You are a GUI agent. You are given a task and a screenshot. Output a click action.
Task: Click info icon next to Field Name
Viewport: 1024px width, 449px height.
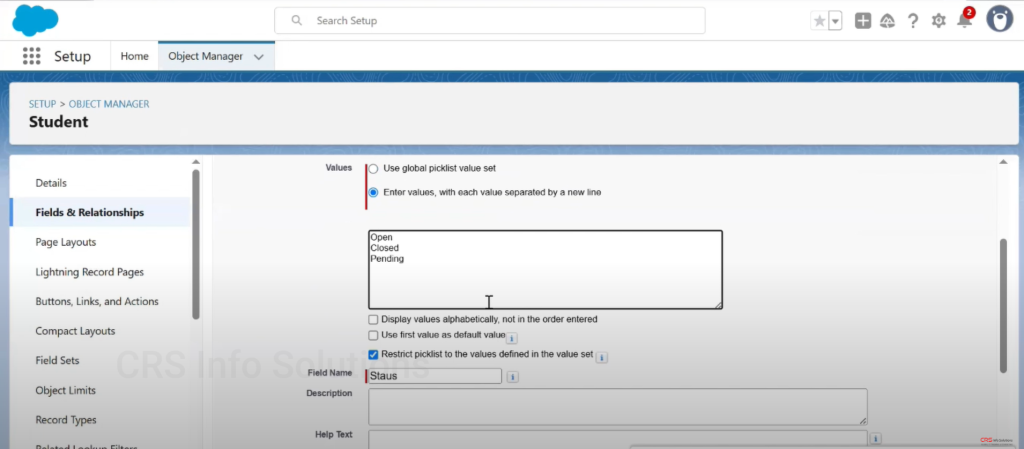pyautogui.click(x=513, y=377)
